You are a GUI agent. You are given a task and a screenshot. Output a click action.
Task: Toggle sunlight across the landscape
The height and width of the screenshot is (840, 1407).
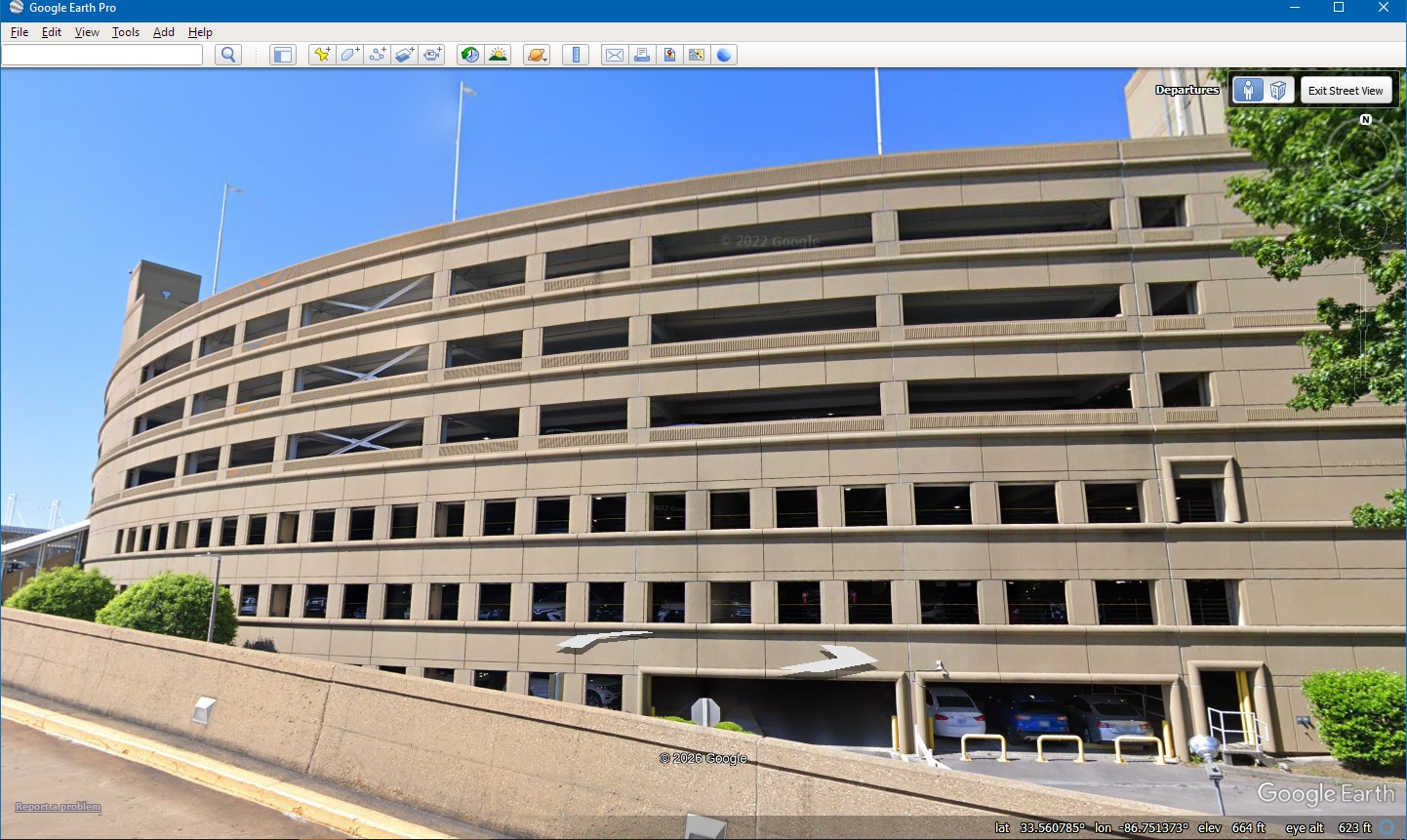497,55
